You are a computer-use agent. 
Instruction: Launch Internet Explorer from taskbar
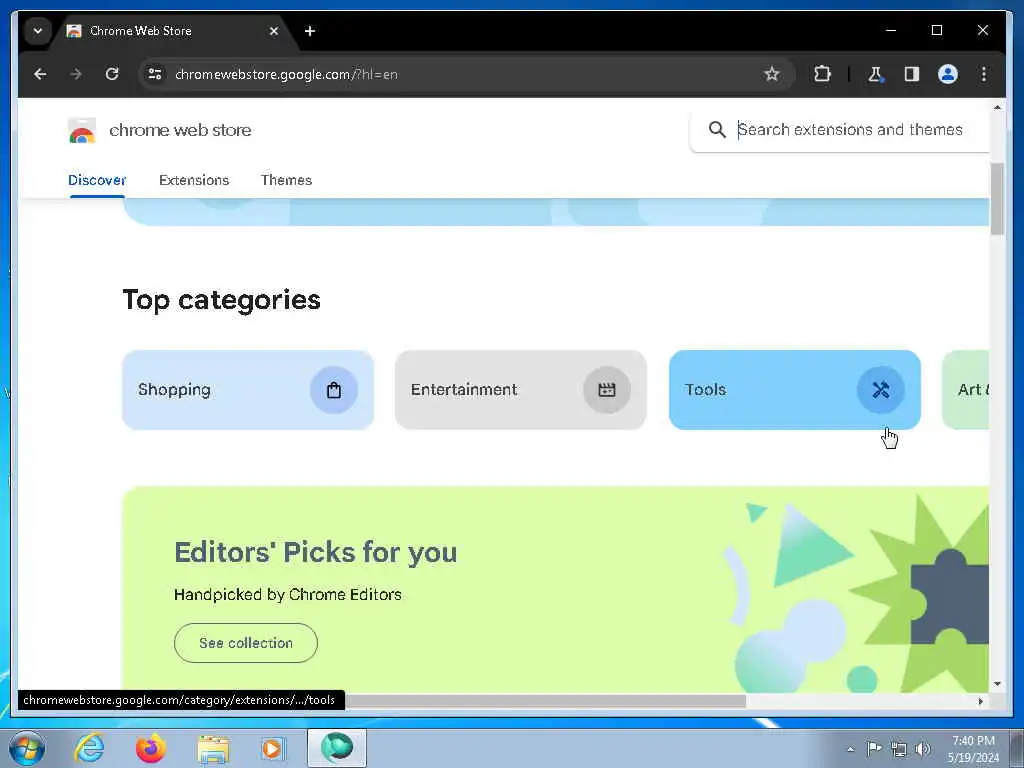click(89, 748)
